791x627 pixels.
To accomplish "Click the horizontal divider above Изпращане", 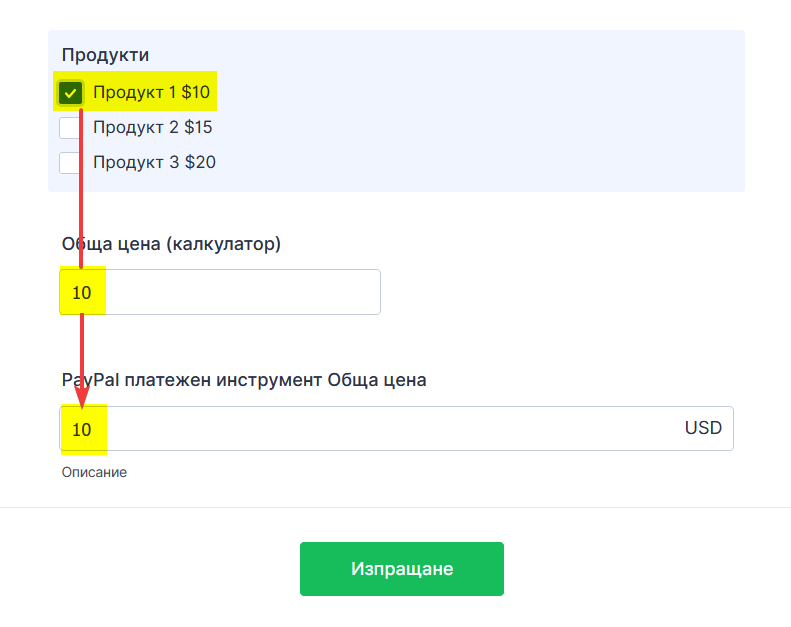I will [x=395, y=507].
